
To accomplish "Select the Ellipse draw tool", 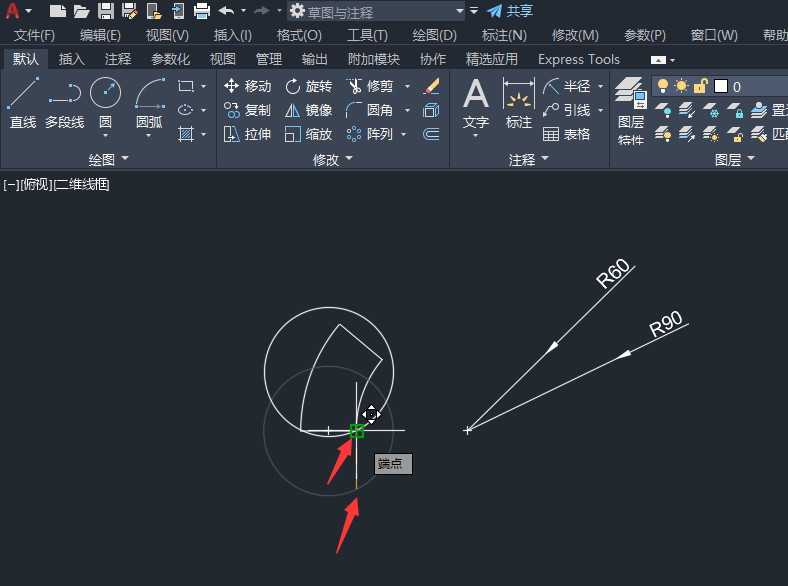I will (186, 110).
